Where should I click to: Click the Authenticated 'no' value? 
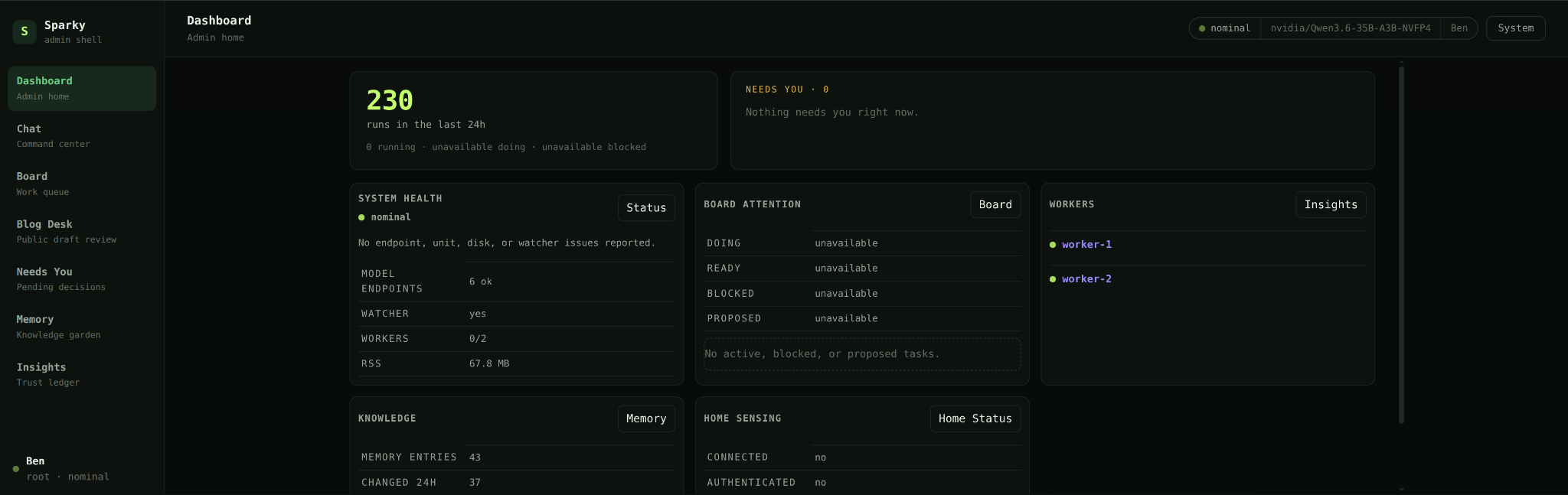[x=820, y=483]
